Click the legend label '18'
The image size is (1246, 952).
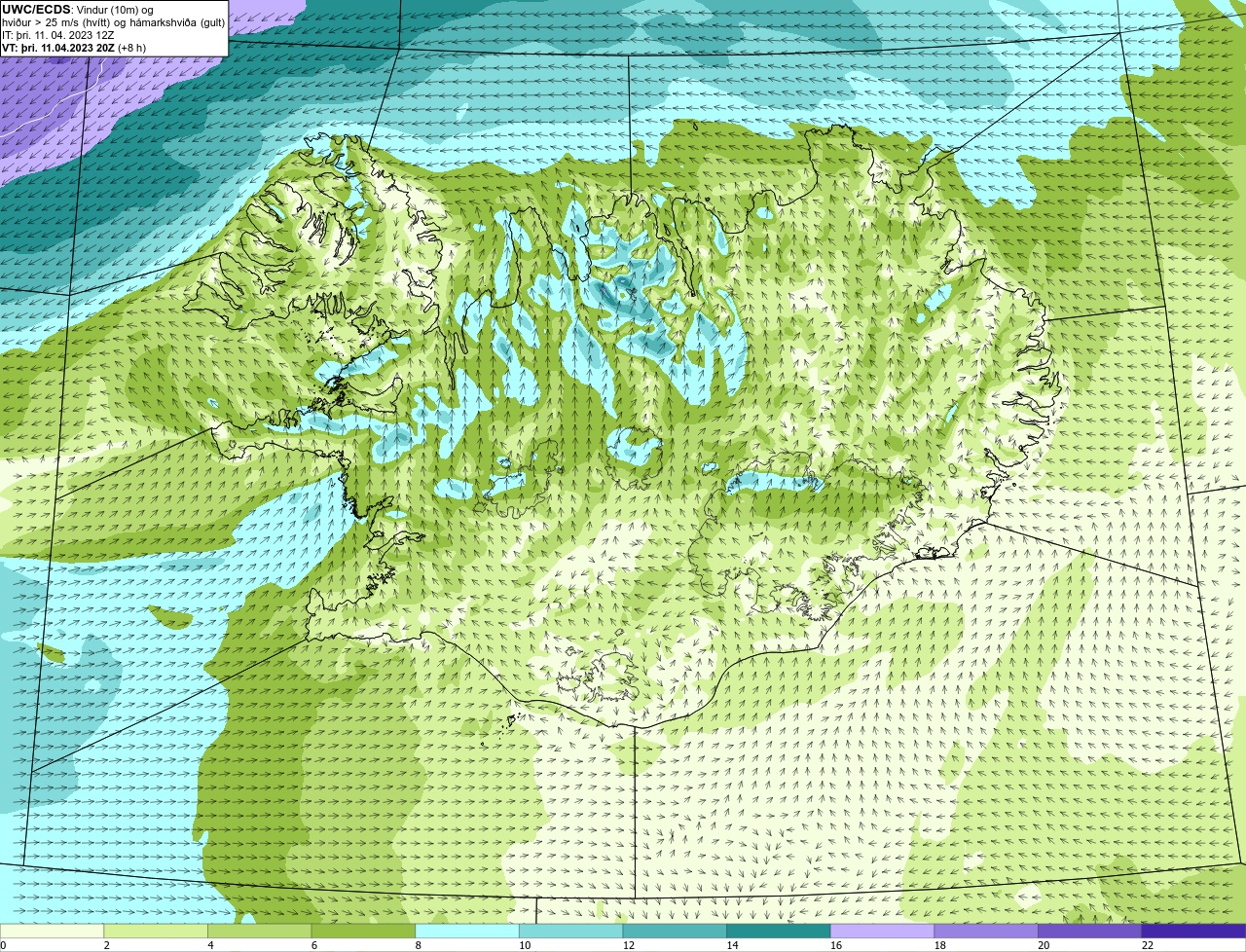(940, 945)
